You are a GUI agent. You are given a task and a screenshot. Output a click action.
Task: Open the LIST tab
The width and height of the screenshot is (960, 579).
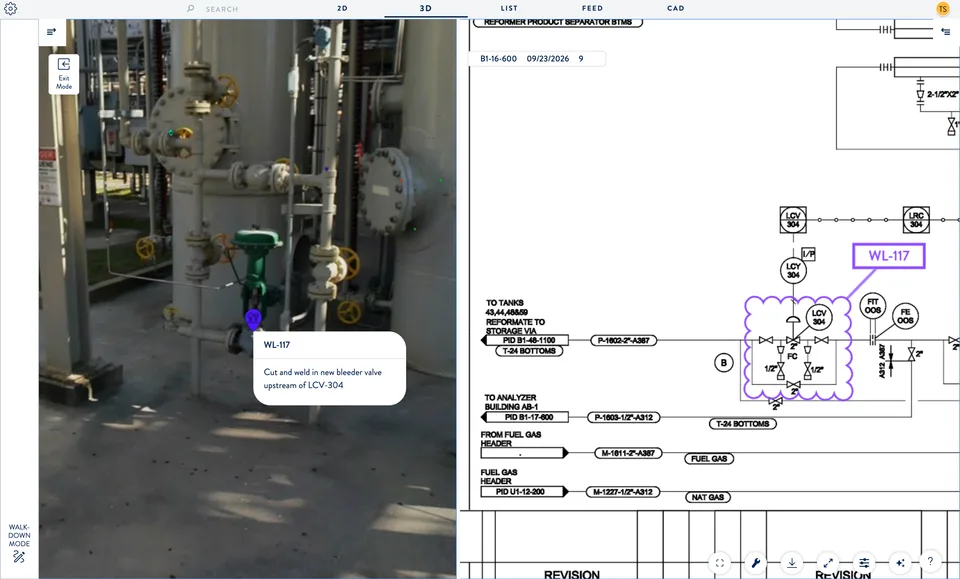[x=509, y=9]
